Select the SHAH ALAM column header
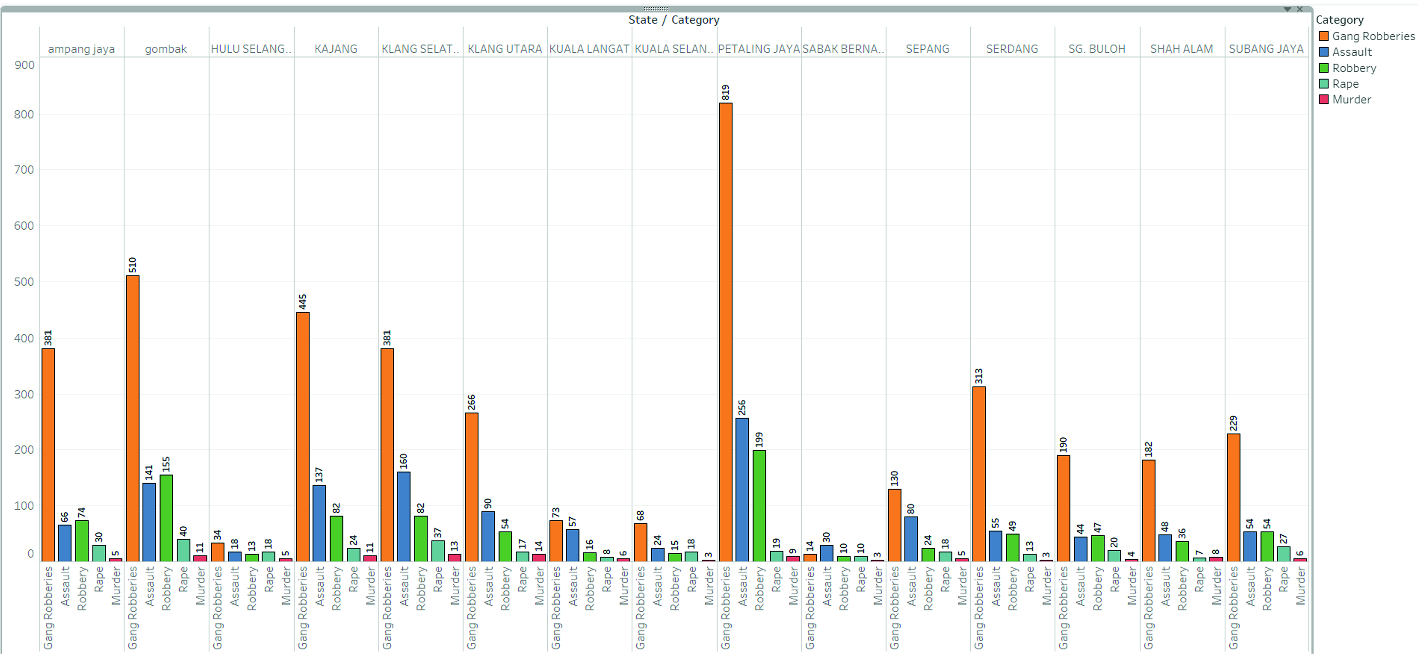Image resolution: width=1421 pixels, height=654 pixels. click(x=1182, y=48)
